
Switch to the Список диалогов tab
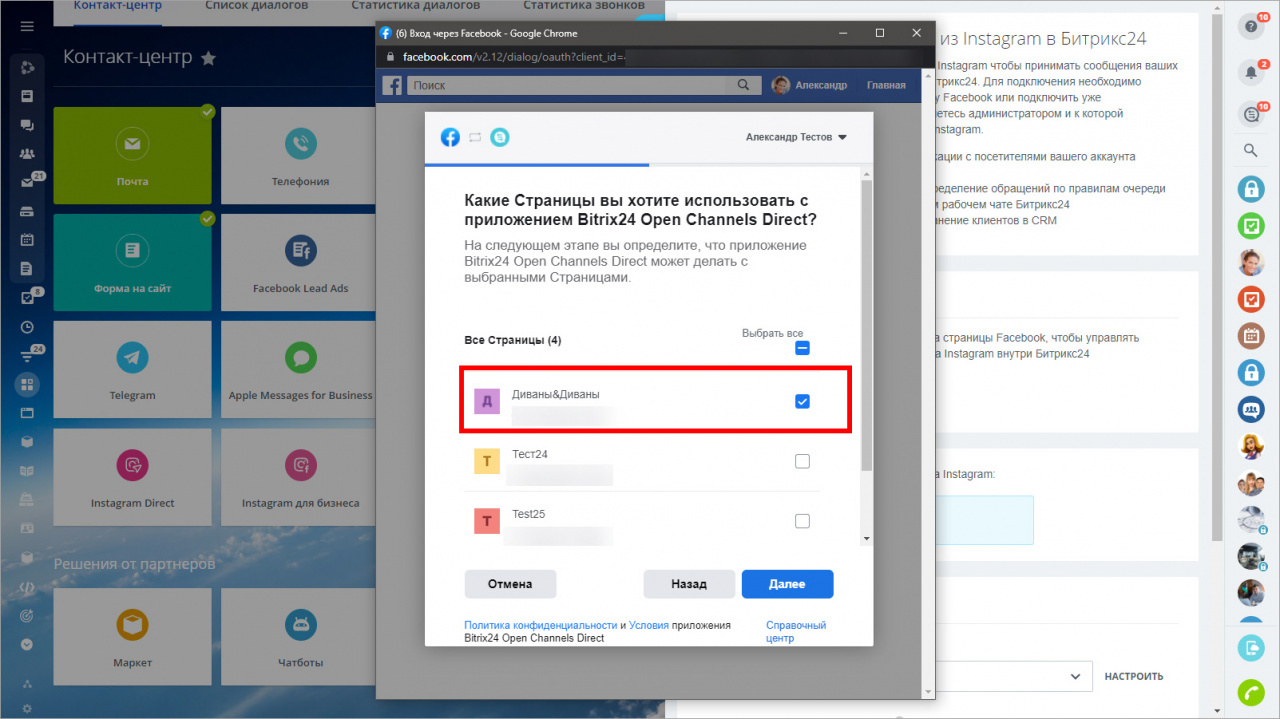coord(256,7)
